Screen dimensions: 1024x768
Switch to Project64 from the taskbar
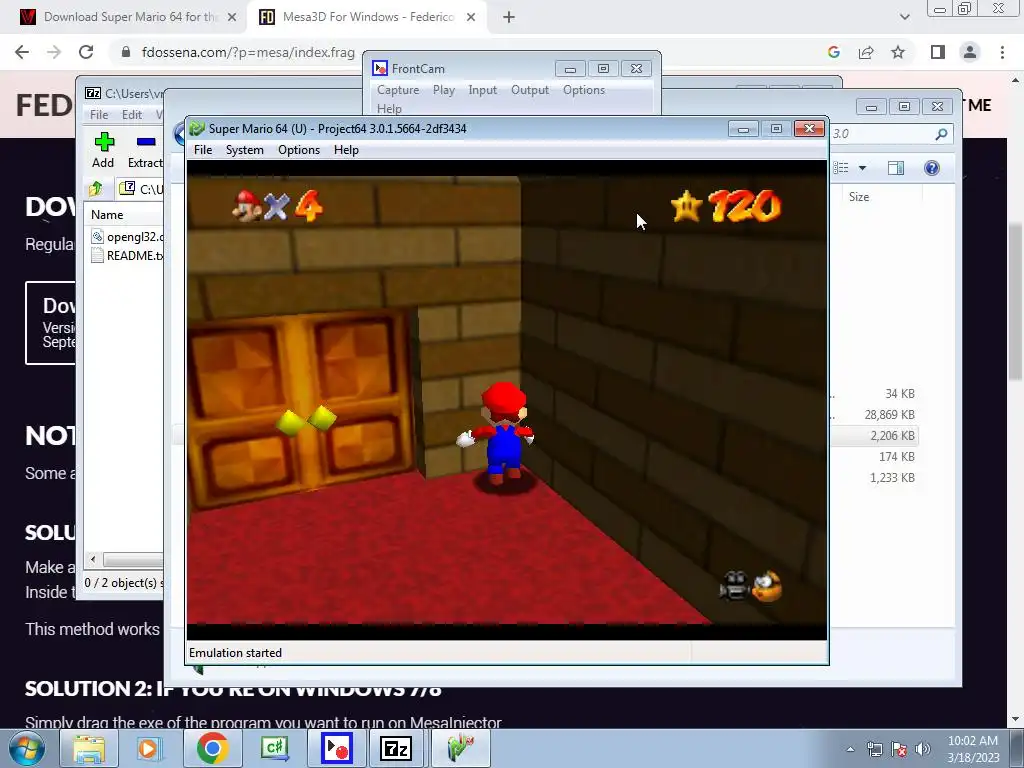coord(460,748)
